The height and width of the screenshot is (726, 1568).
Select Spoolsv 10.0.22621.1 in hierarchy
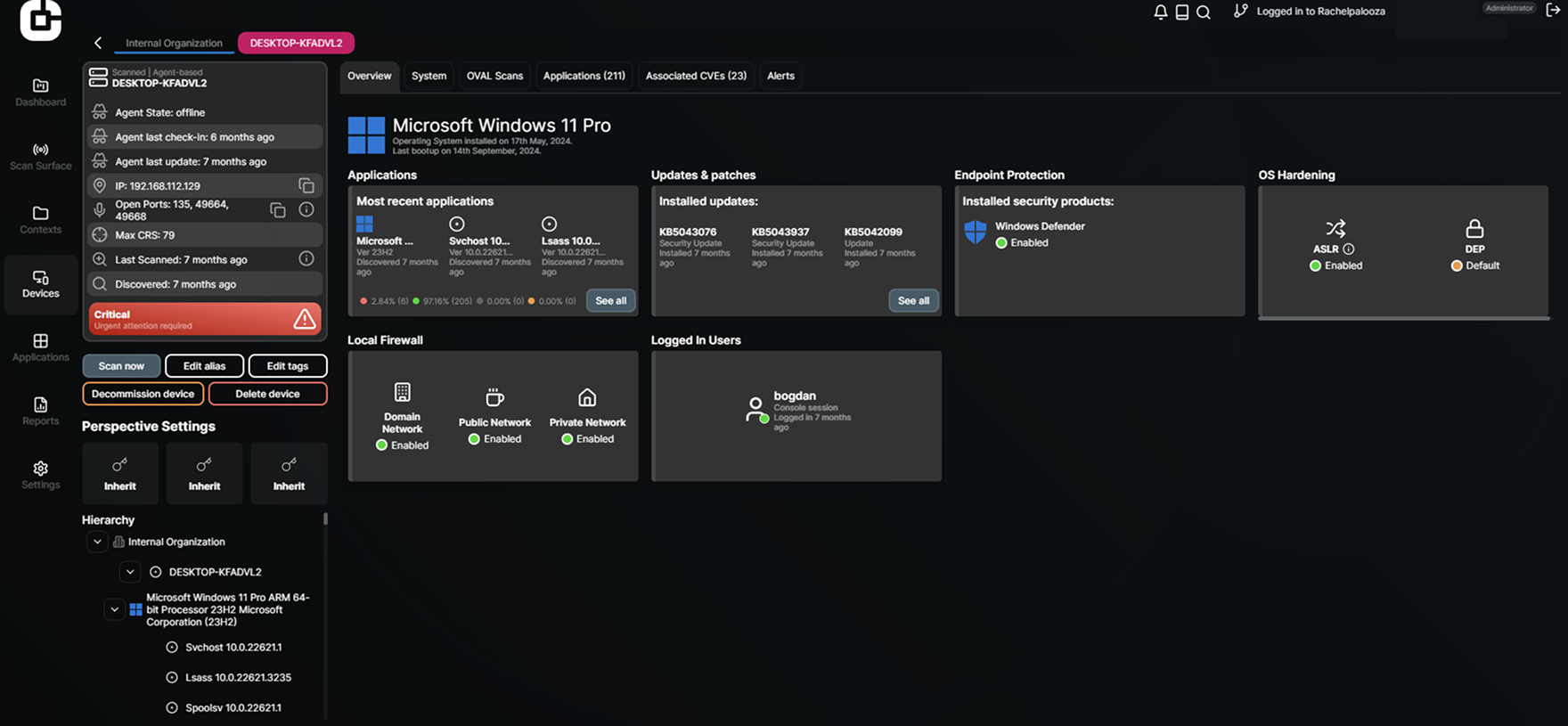(x=233, y=708)
